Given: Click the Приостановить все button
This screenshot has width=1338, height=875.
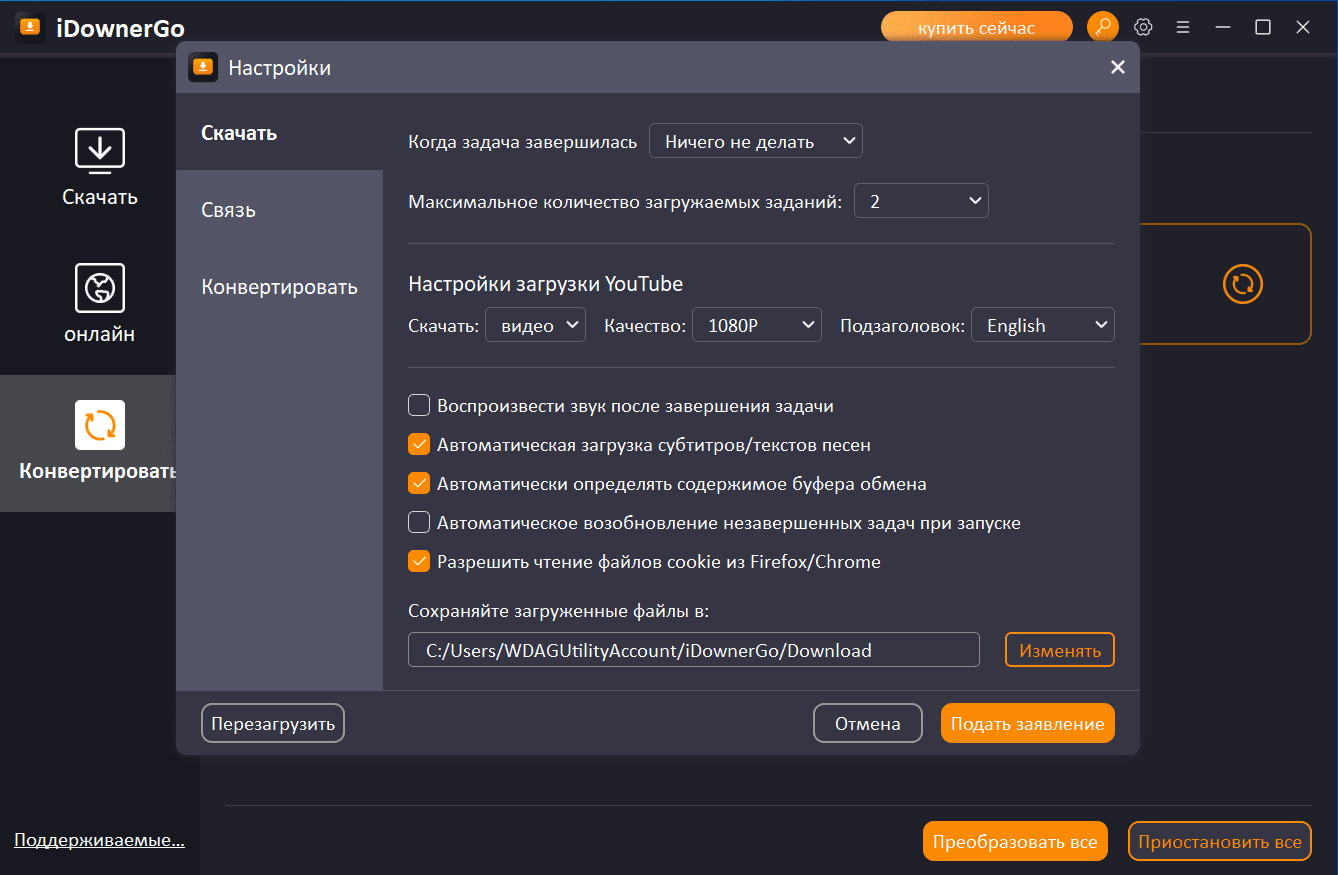Looking at the screenshot, I should click(x=1219, y=841).
